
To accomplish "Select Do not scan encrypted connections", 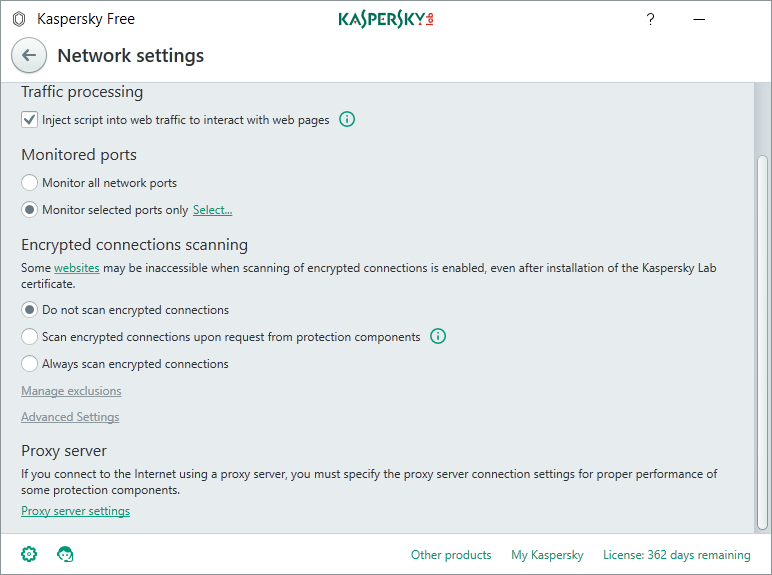I will 29,310.
